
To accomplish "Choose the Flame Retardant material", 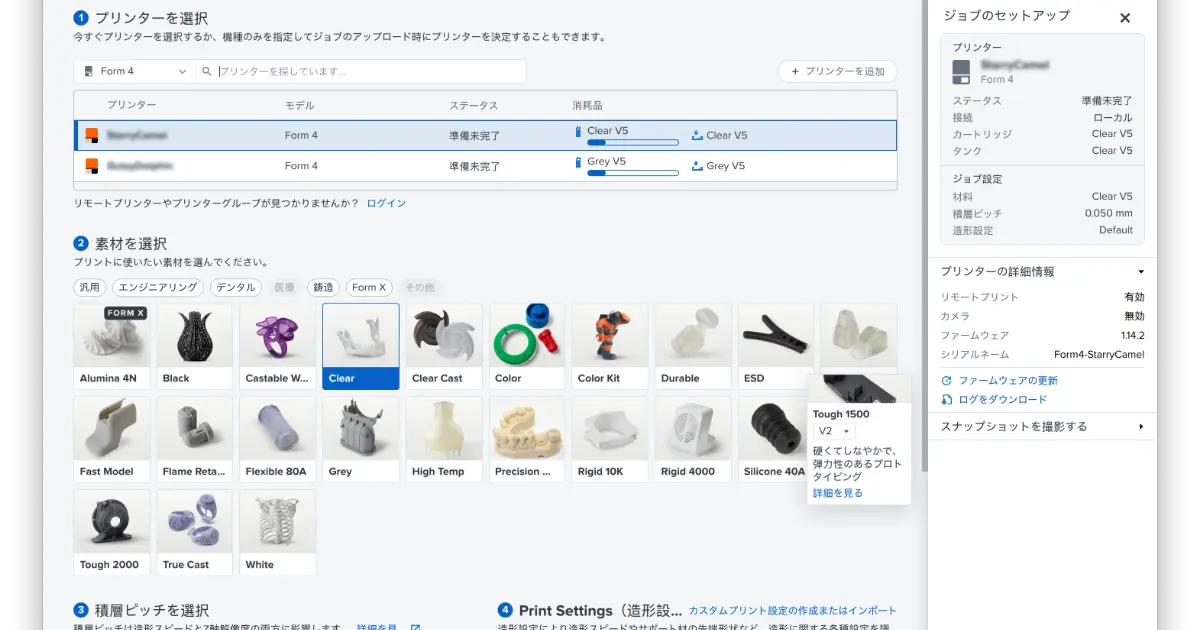I will (x=195, y=439).
